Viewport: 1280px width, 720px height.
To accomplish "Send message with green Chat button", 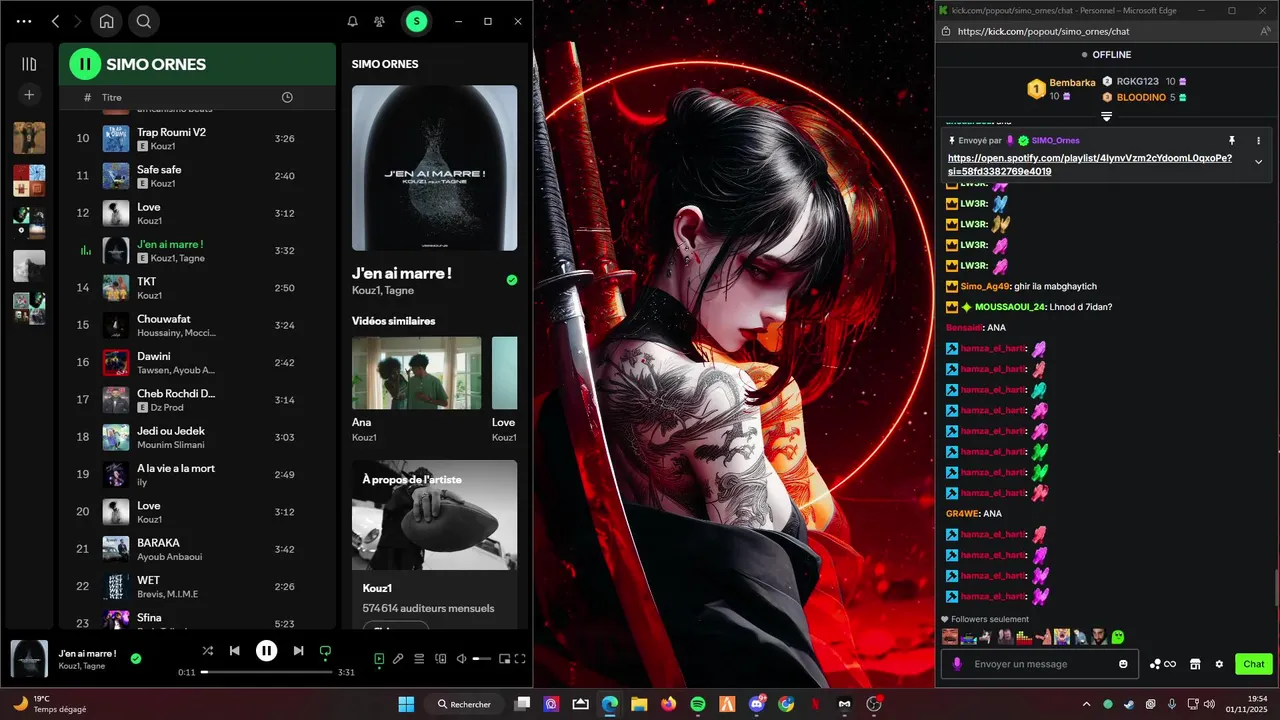I will 1254,664.
